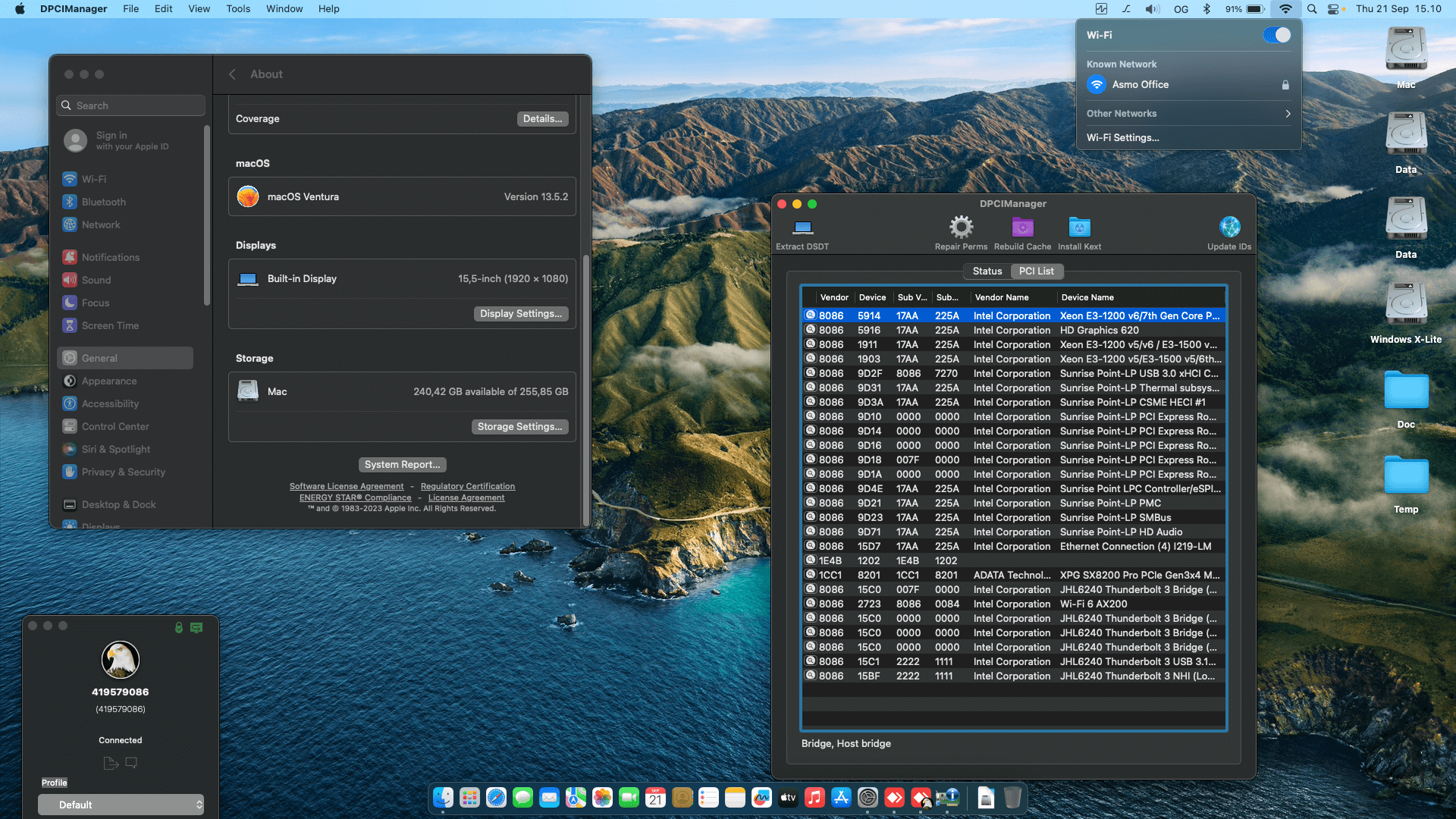
Task: Open the Music app from the Dock
Action: [814, 798]
